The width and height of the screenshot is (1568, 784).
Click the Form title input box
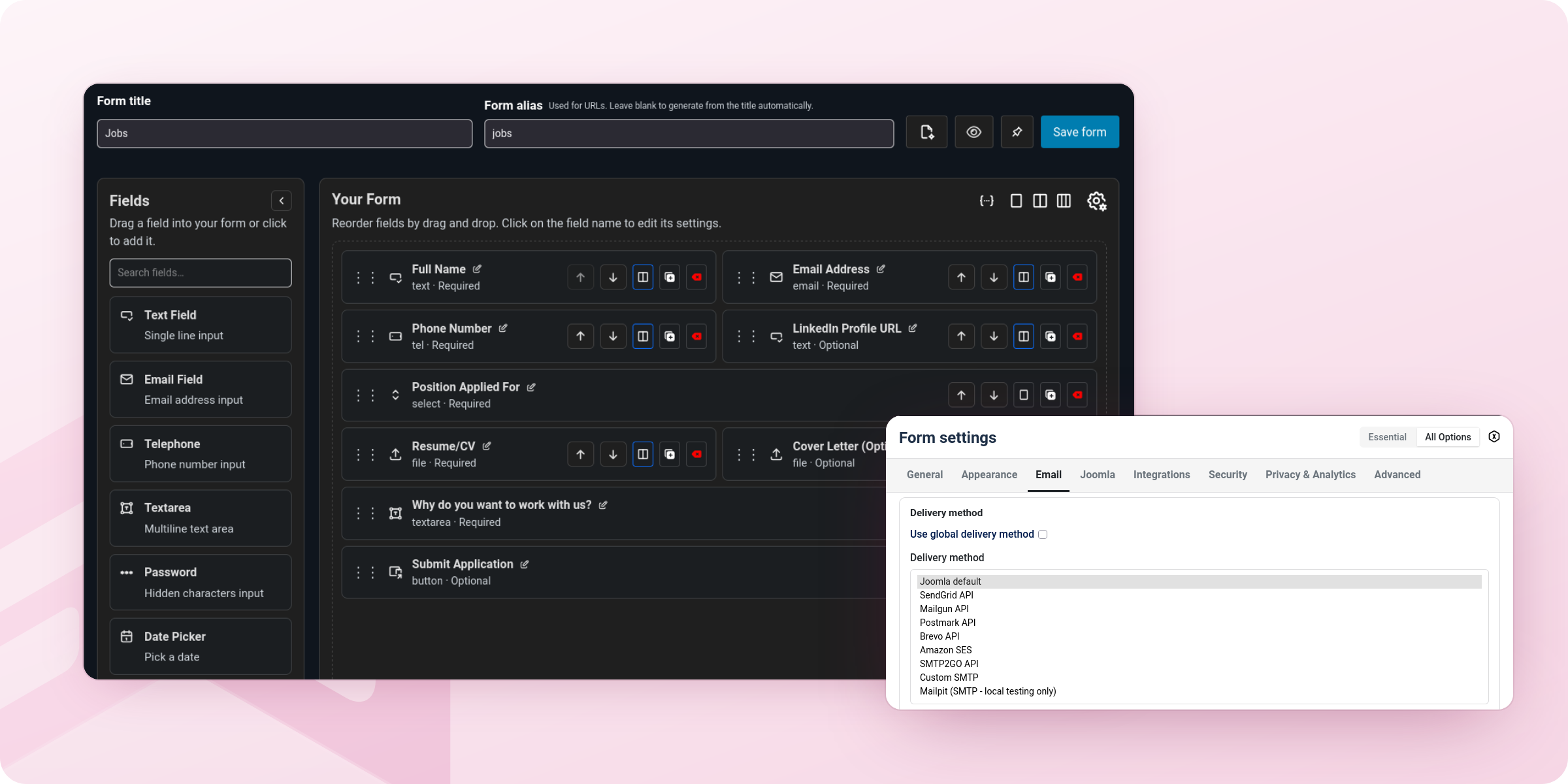[x=284, y=133]
